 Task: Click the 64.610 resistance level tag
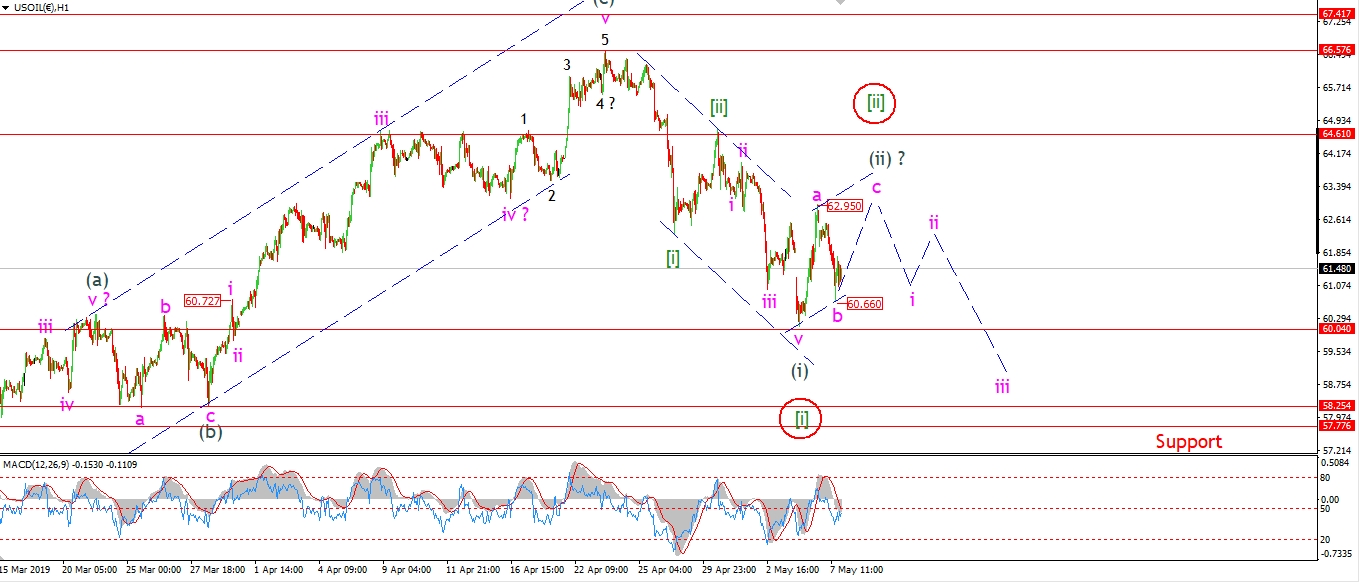point(1336,133)
